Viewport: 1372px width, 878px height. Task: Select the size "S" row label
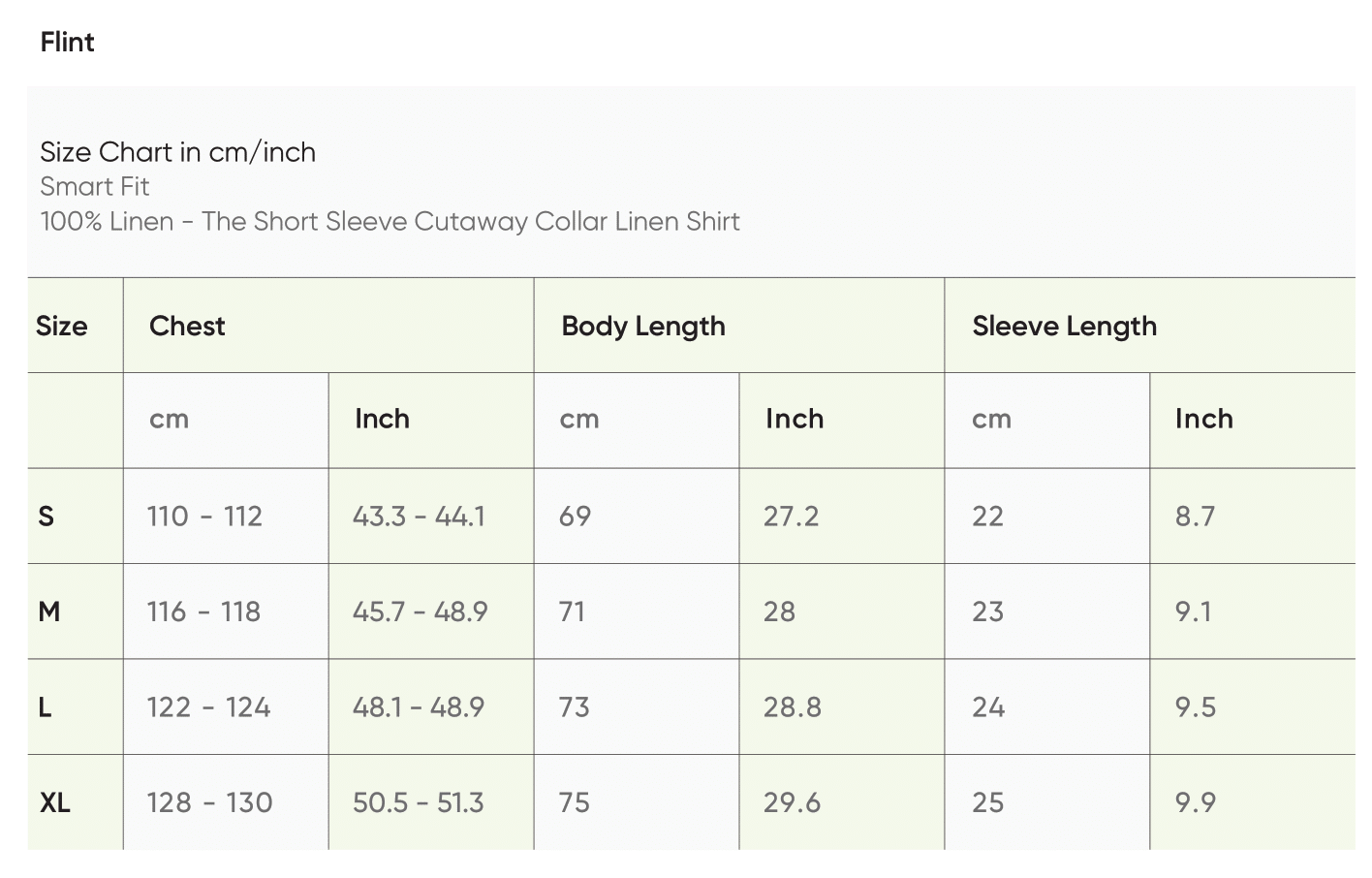46,516
